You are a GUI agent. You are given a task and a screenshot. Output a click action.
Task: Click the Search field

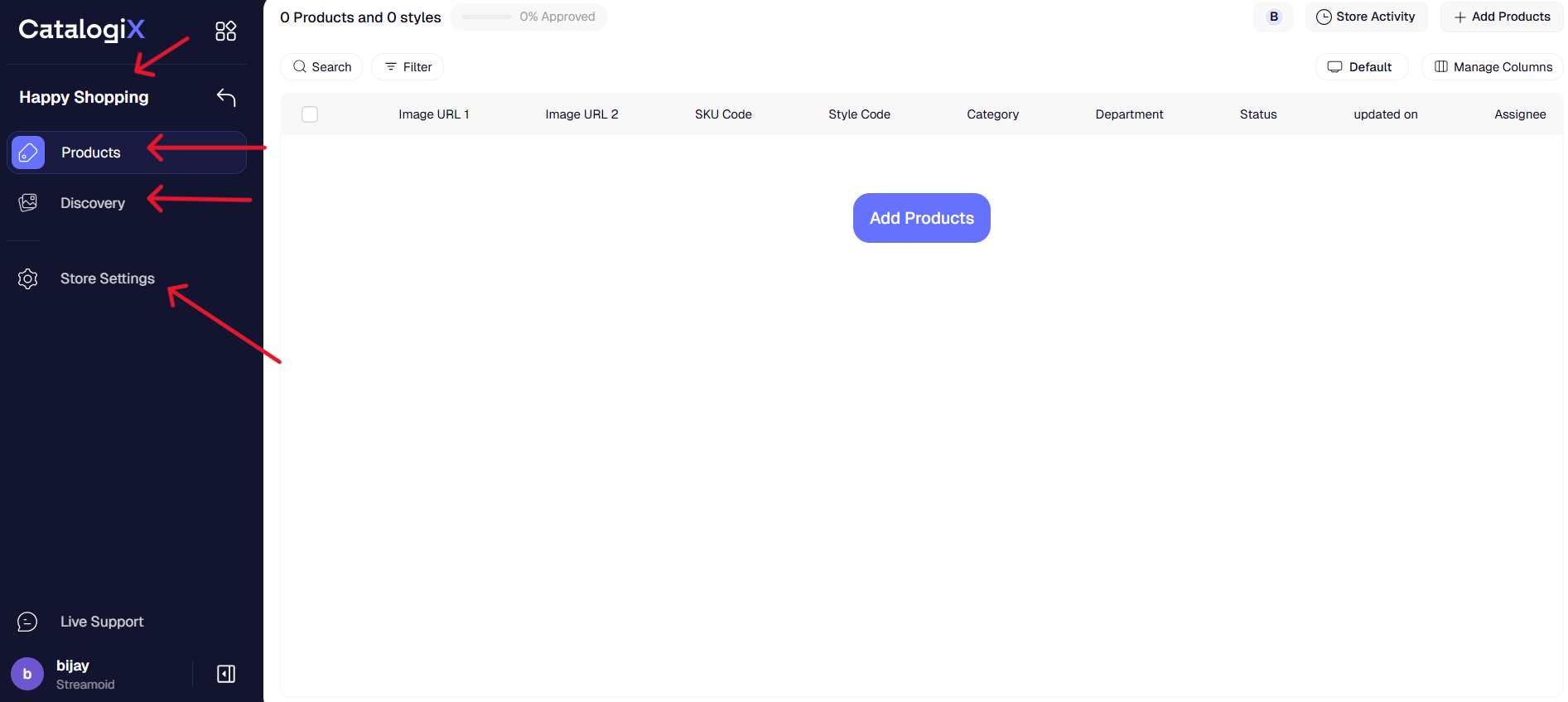pyautogui.click(x=322, y=67)
